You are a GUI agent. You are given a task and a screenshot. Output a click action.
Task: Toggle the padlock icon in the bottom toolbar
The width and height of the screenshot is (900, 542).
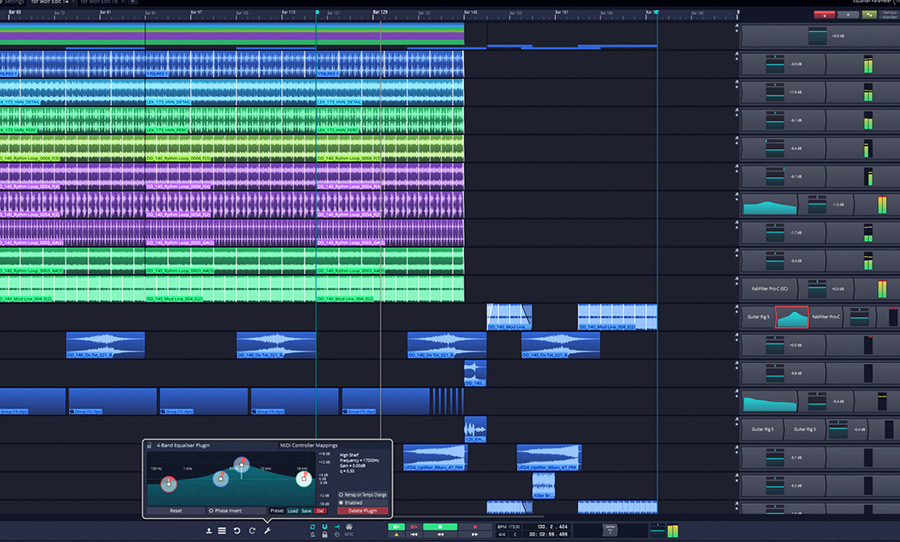(324, 535)
